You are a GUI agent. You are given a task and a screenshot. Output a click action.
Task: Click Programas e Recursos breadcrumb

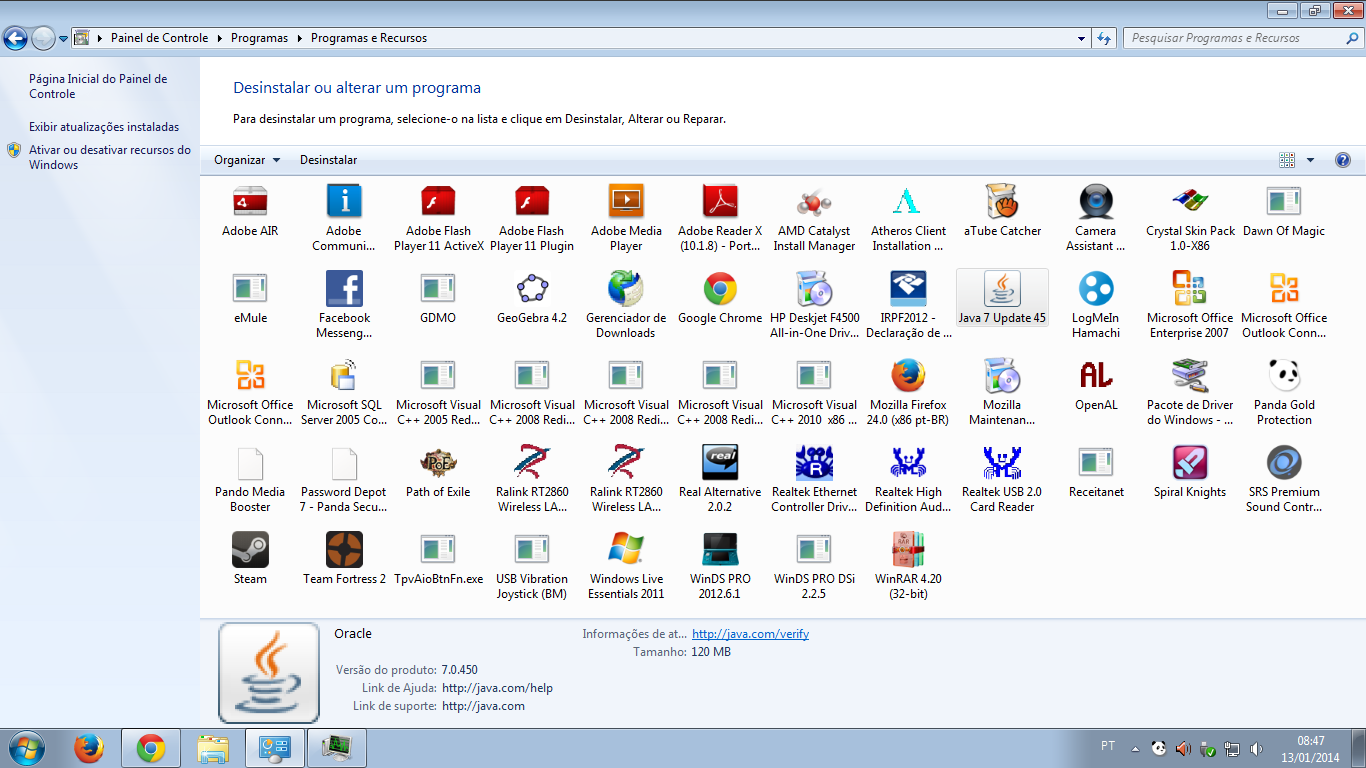pos(369,38)
